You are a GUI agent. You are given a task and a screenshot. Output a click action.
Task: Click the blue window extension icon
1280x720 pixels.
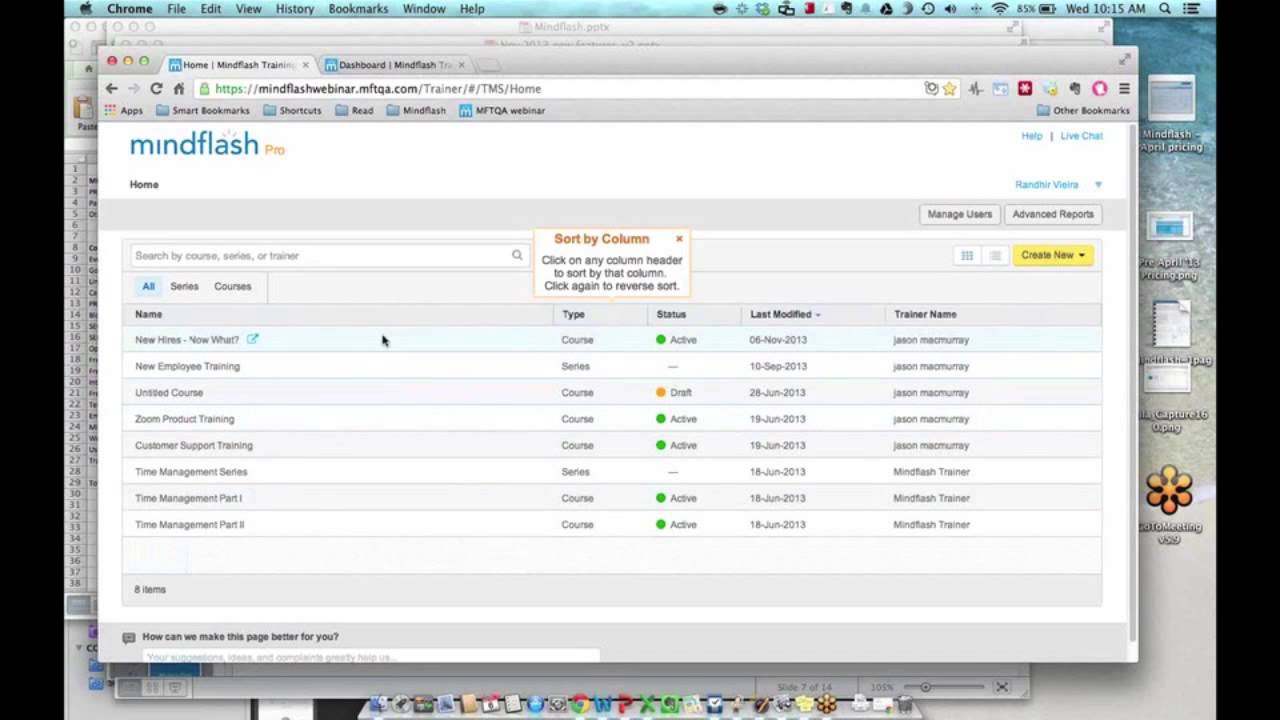click(1000, 88)
